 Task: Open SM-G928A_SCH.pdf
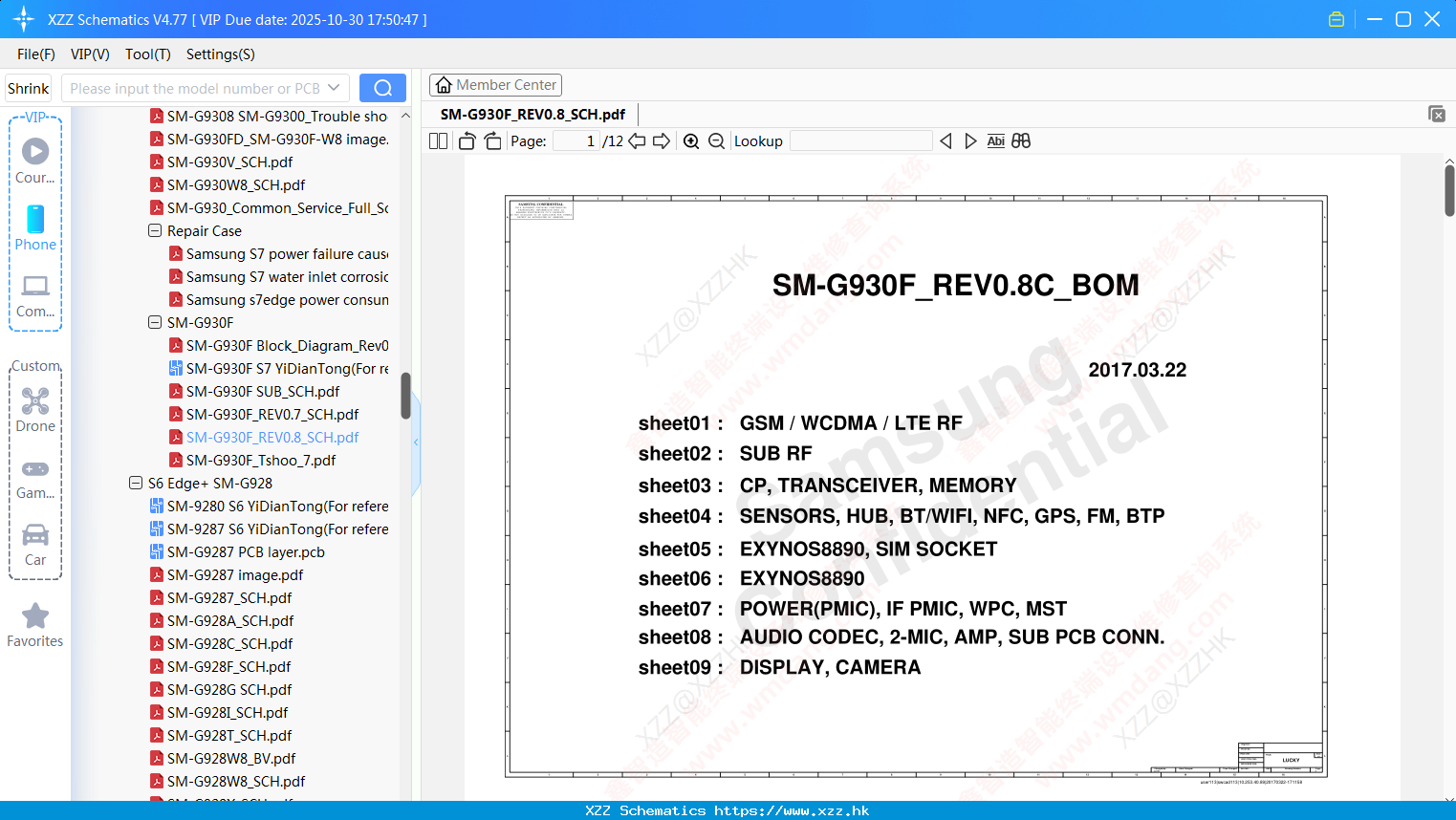222,621
